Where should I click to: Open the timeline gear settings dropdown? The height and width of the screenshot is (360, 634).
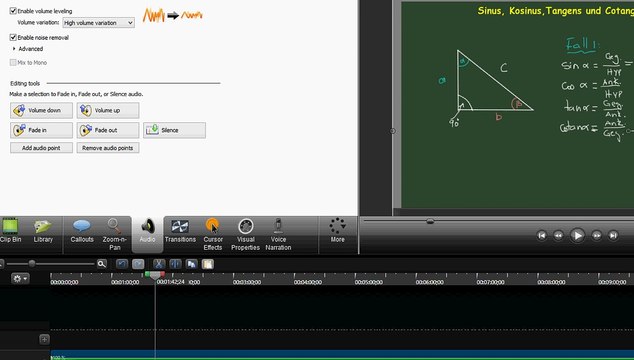click(20, 278)
